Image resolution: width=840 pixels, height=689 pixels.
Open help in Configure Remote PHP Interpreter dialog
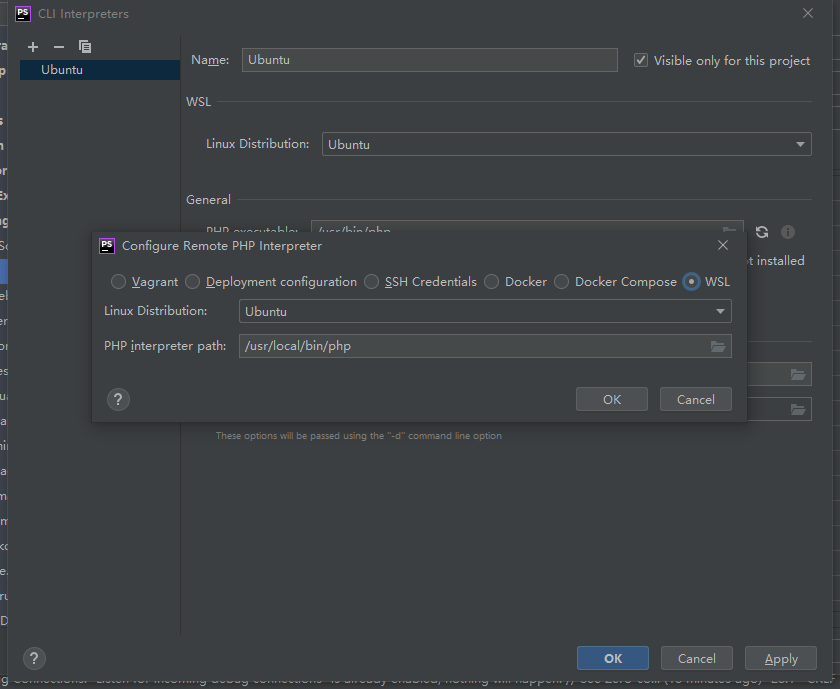tap(118, 400)
